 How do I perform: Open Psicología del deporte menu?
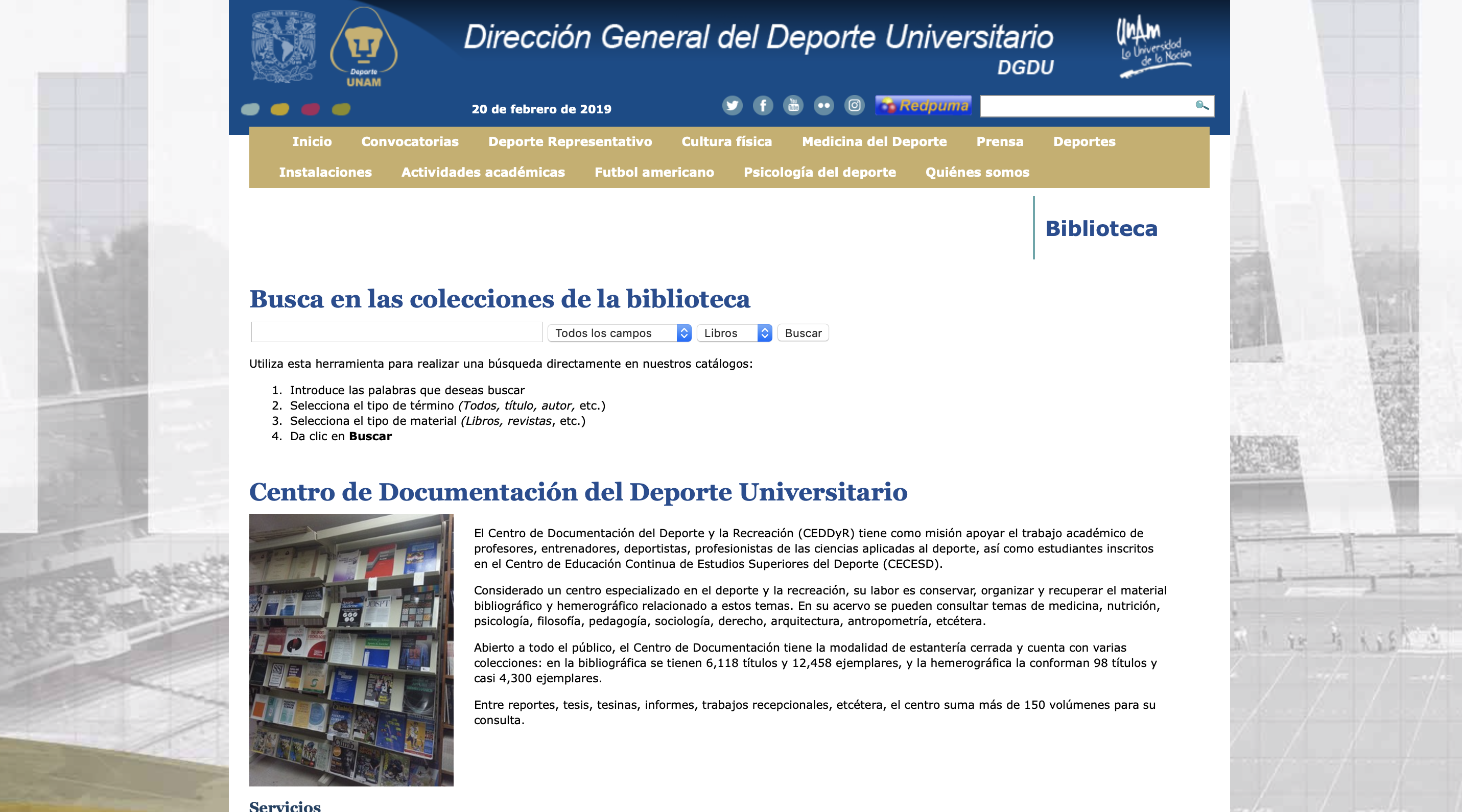819,173
